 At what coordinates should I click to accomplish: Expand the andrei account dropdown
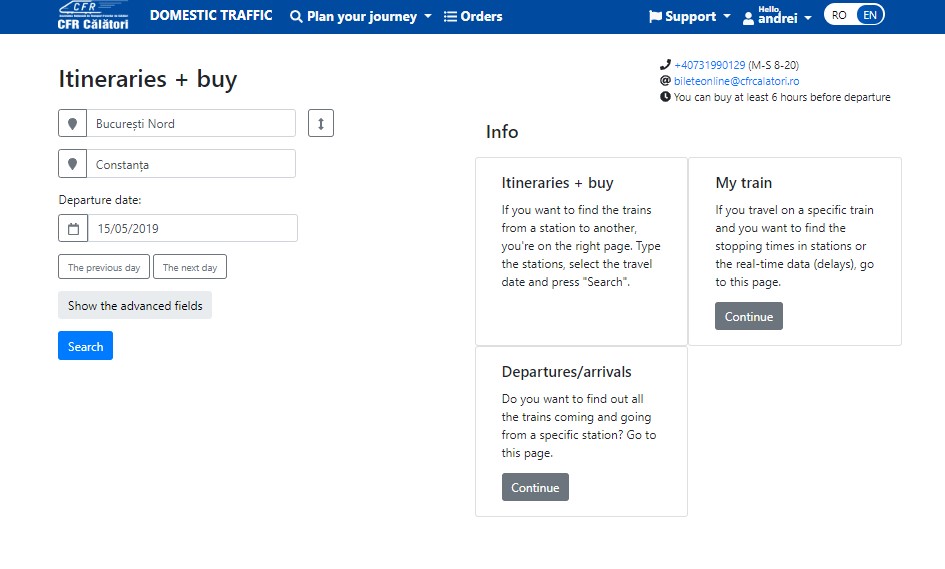click(x=807, y=18)
